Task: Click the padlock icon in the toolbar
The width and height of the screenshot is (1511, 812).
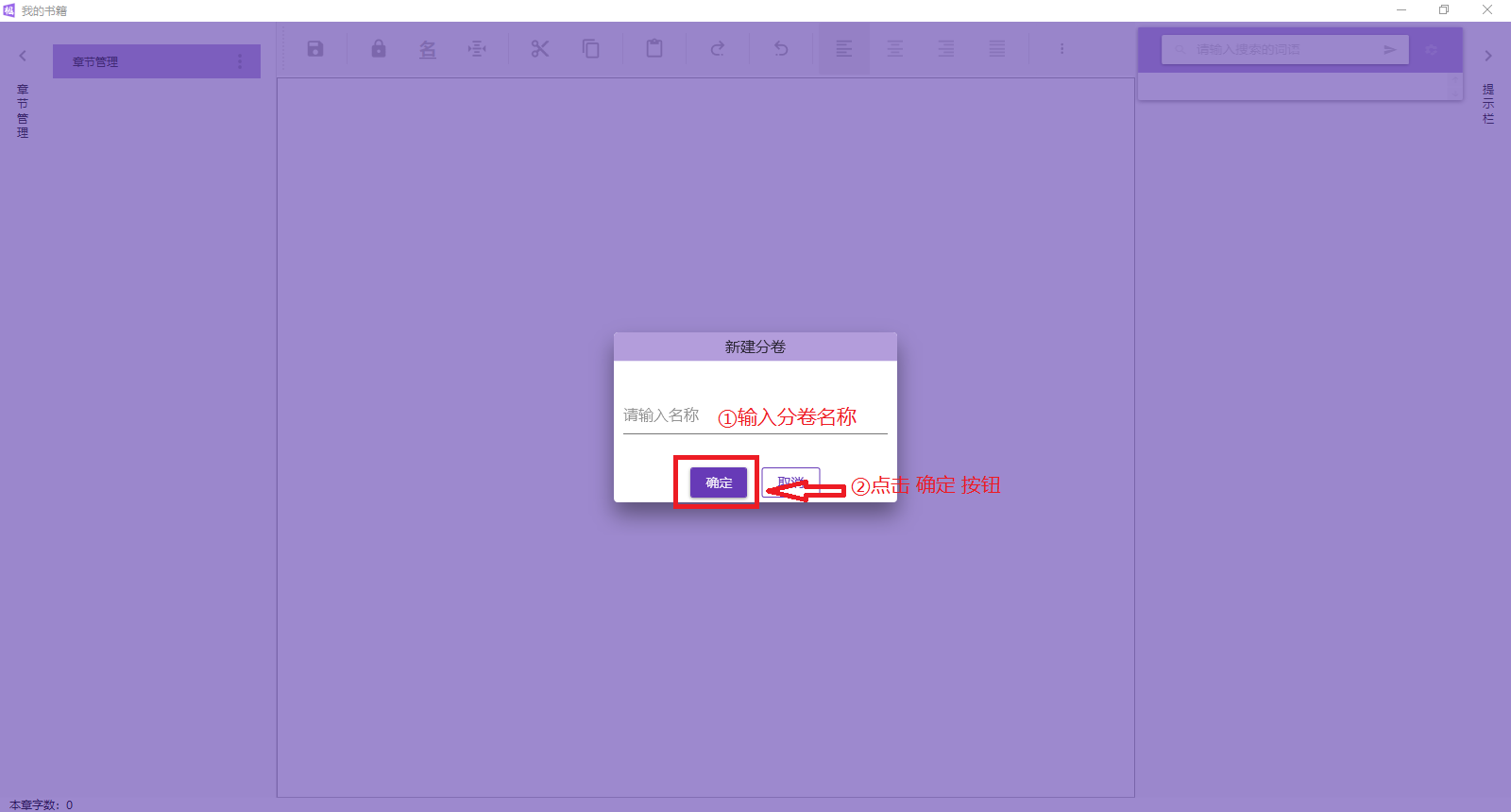Action: tap(379, 49)
